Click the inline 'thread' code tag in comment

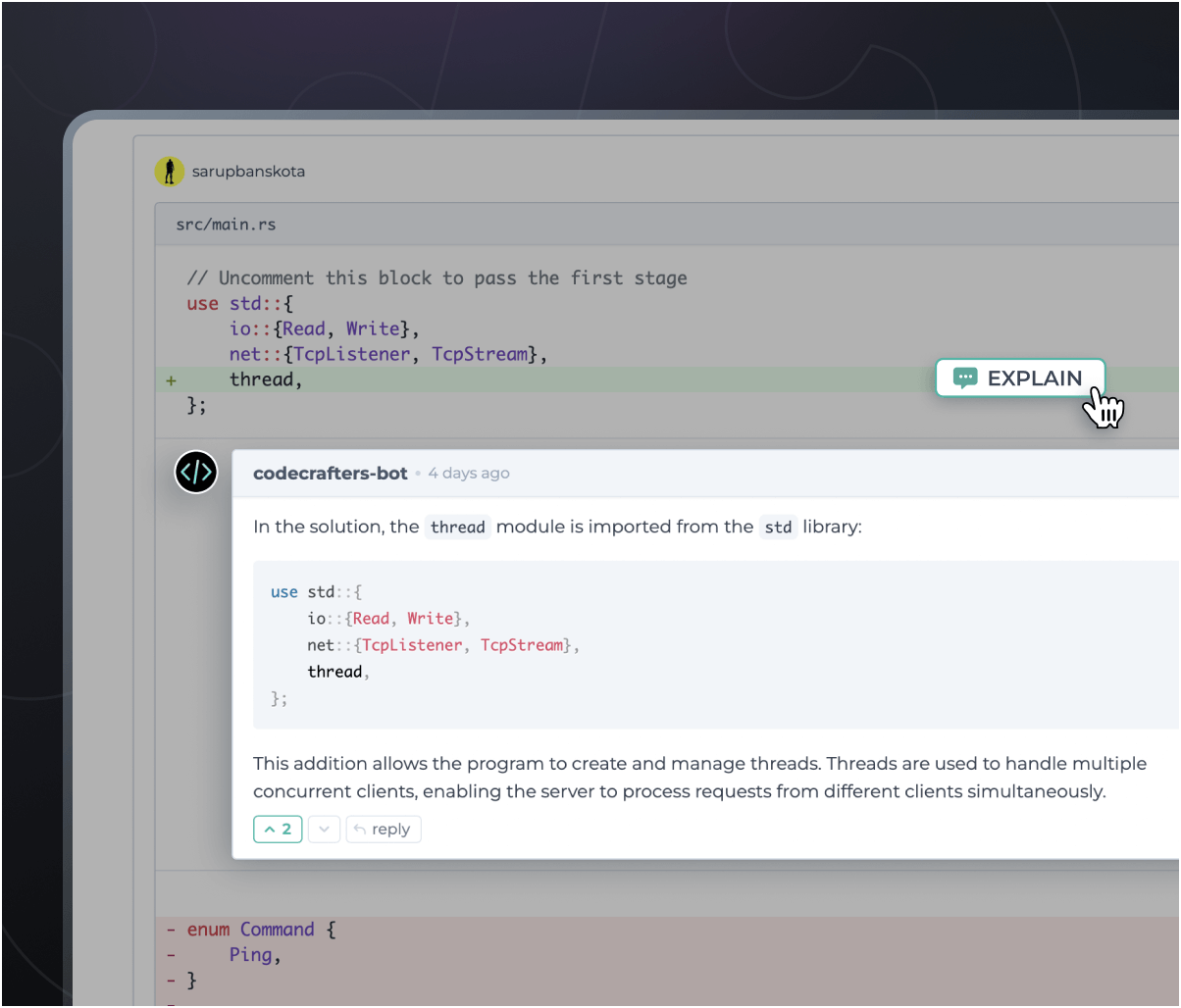(457, 528)
